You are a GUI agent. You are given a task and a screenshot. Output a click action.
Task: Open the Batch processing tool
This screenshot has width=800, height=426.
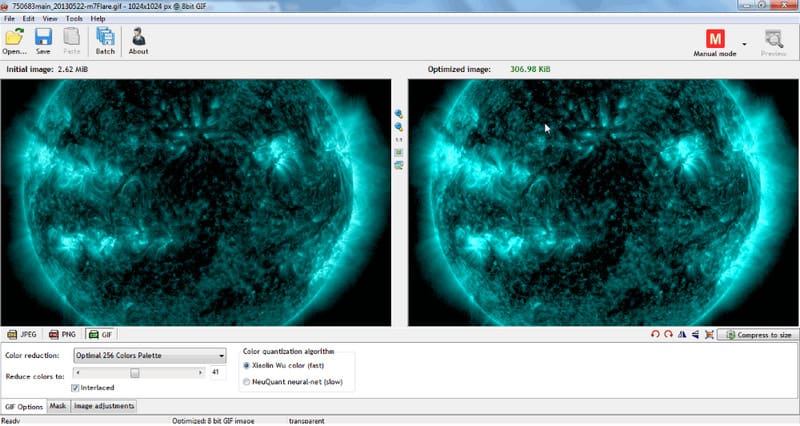105,41
